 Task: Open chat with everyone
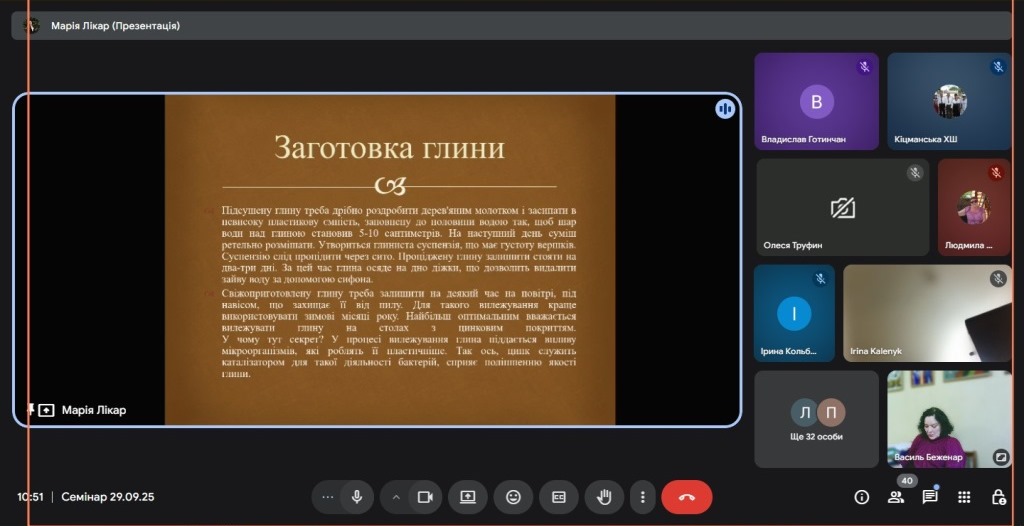pos(930,497)
